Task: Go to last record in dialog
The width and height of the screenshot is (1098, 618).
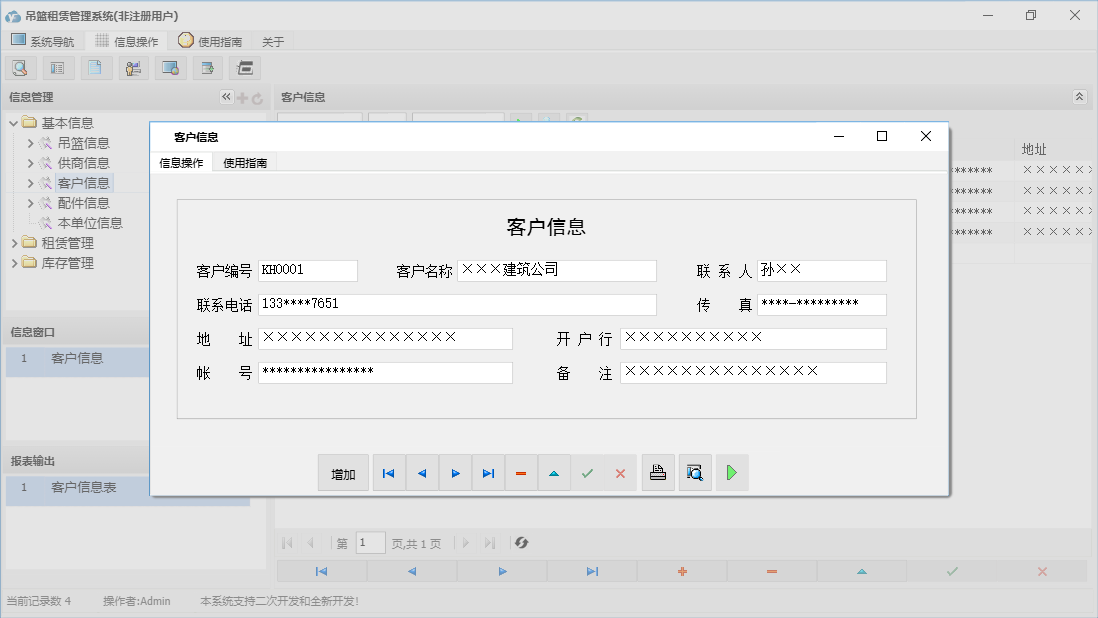Action: (488, 473)
